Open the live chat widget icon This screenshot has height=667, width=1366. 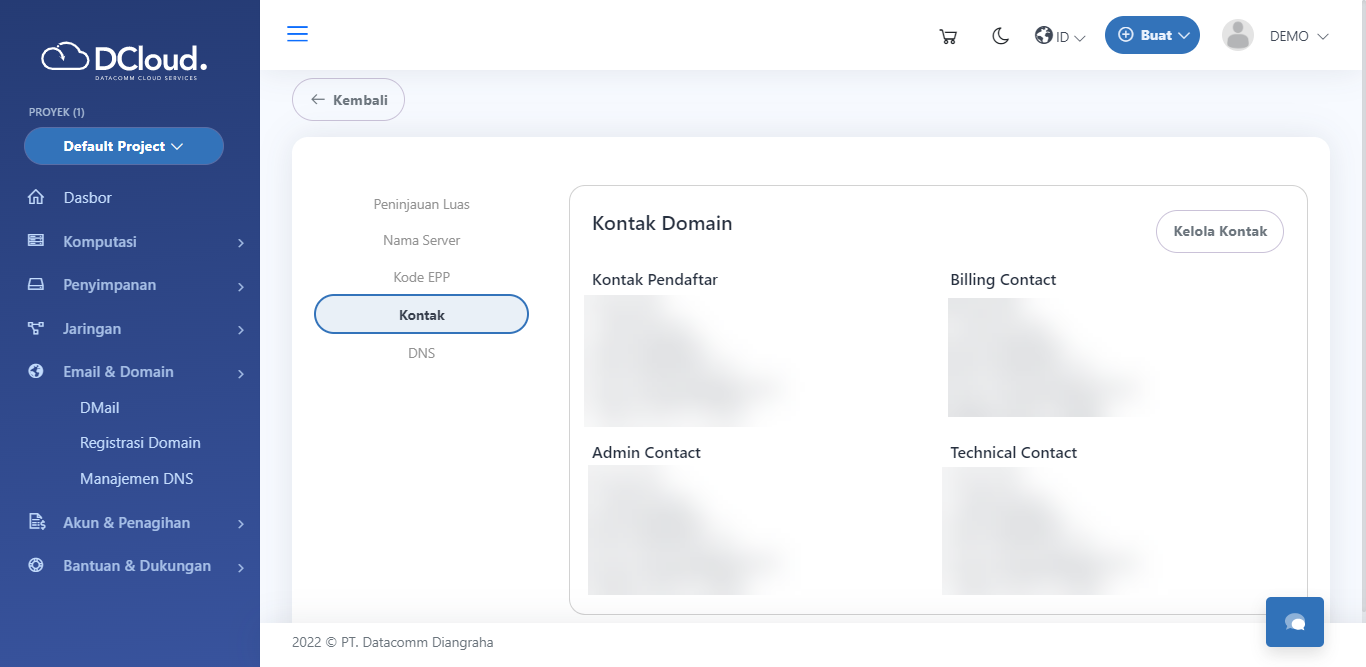pyautogui.click(x=1294, y=622)
